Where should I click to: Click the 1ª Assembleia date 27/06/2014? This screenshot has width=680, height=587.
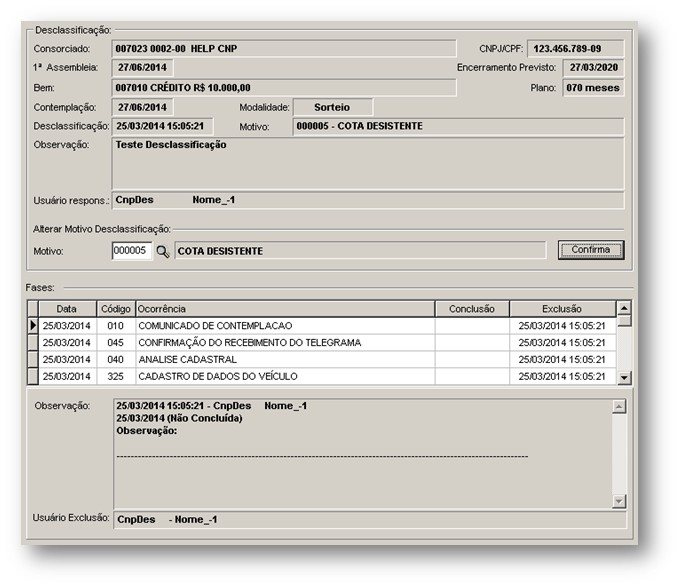pyautogui.click(x=142, y=68)
